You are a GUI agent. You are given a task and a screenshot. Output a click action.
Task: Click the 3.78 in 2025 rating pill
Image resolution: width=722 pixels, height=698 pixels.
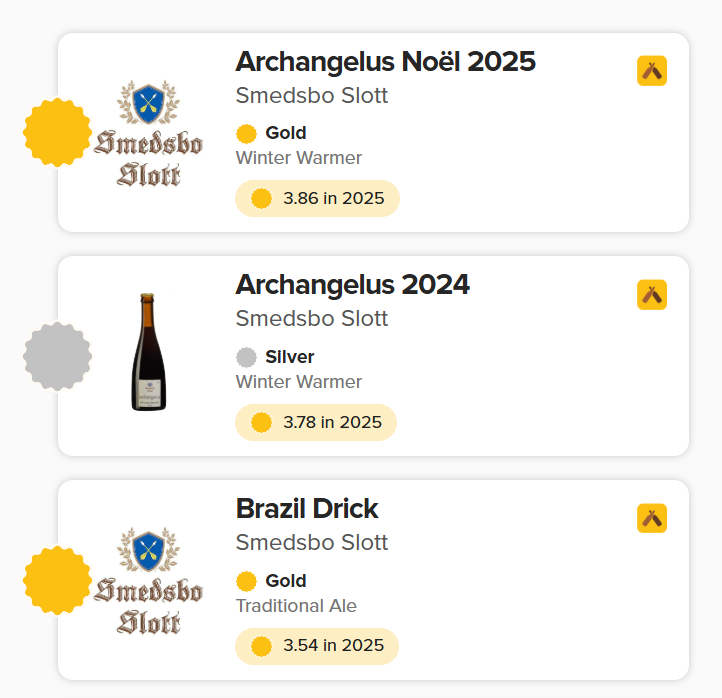tap(316, 422)
